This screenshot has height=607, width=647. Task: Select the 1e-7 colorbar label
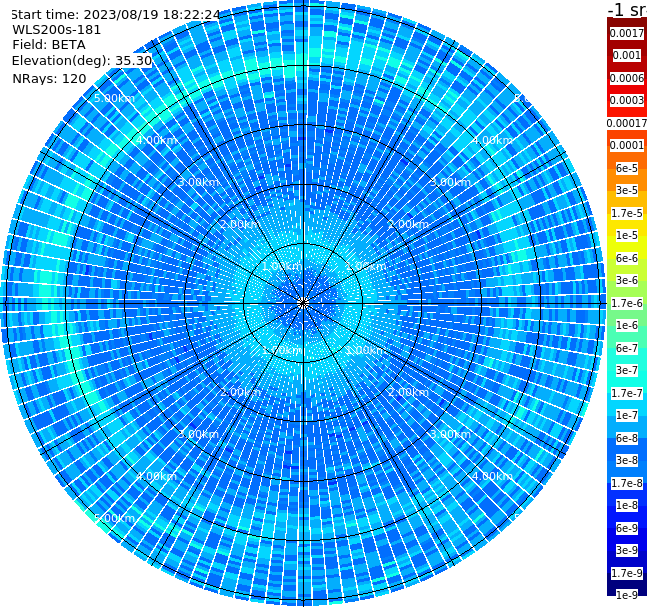tap(627, 415)
